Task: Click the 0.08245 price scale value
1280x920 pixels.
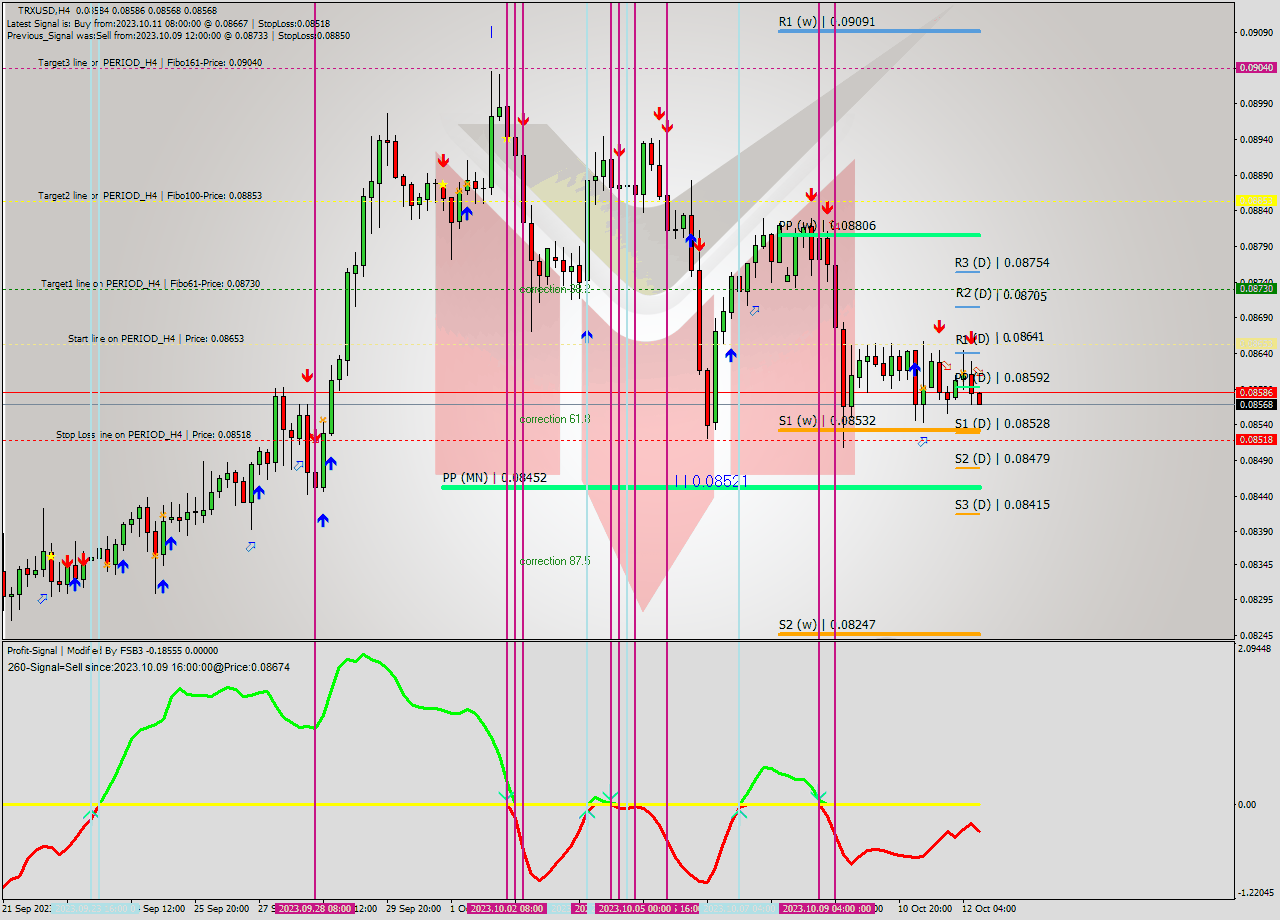Action: pos(1256,635)
